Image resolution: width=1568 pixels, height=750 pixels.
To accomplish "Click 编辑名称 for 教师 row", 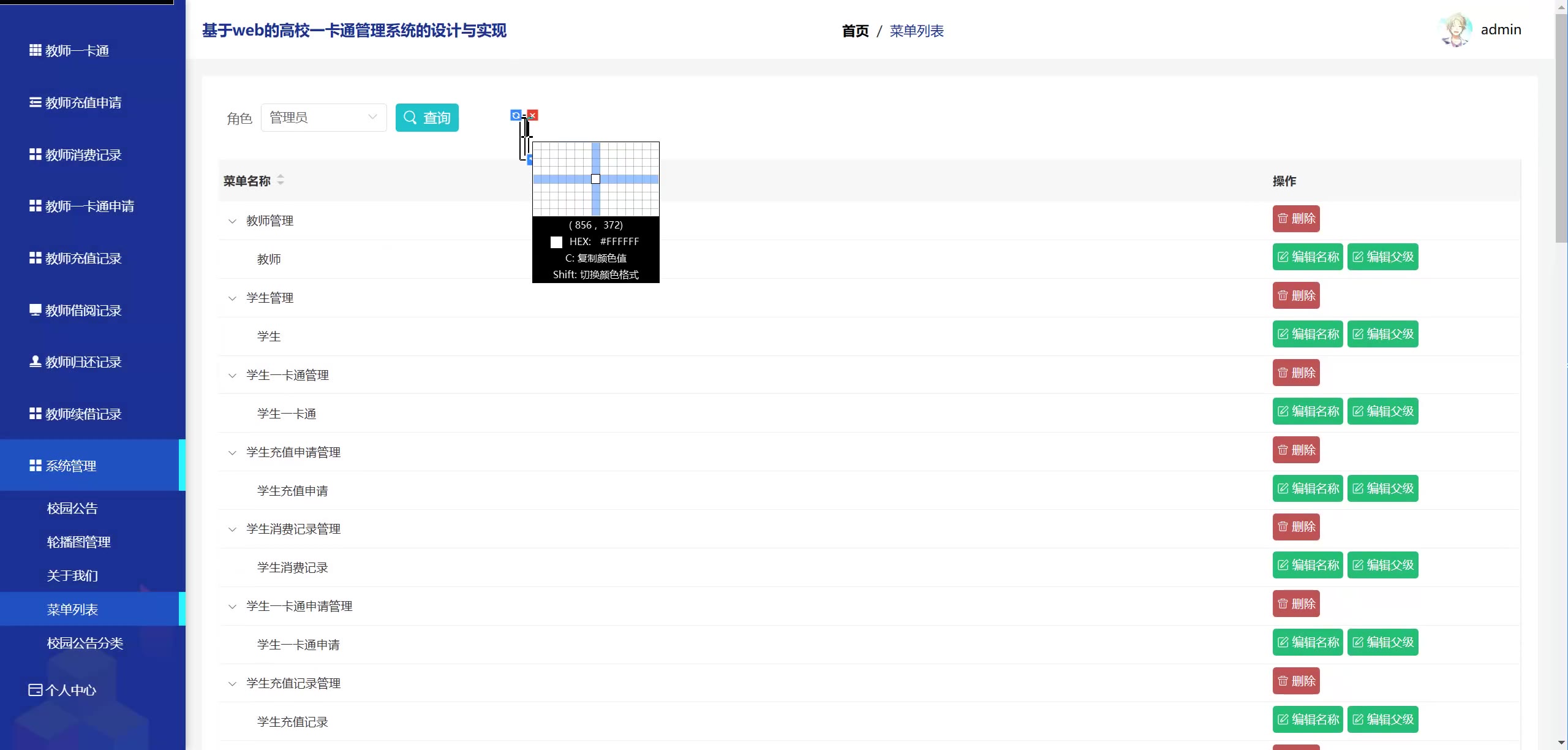I will click(1308, 257).
